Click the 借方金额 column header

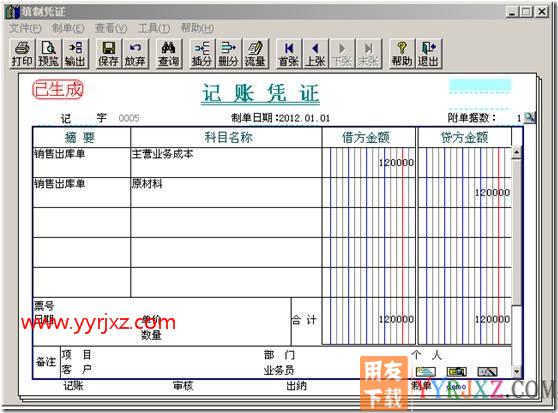(x=369, y=137)
